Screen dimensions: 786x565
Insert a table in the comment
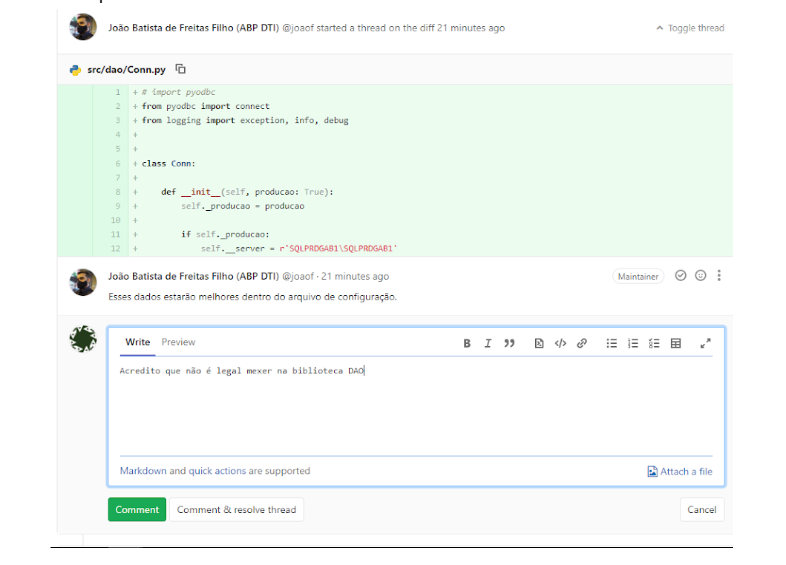pos(676,343)
